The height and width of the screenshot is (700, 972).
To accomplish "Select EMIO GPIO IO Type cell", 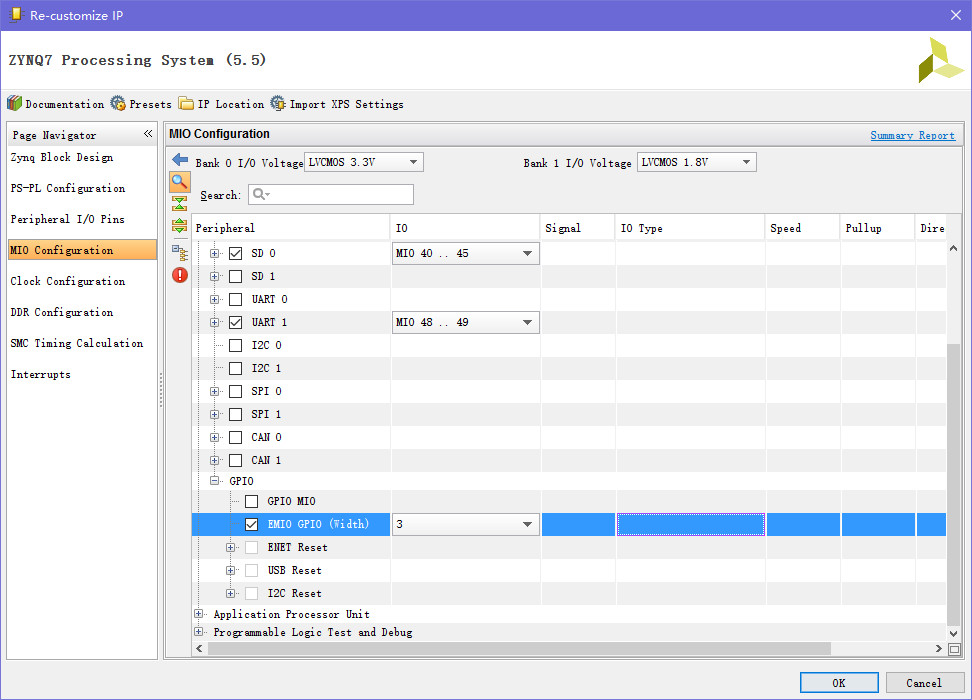I will pos(691,525).
